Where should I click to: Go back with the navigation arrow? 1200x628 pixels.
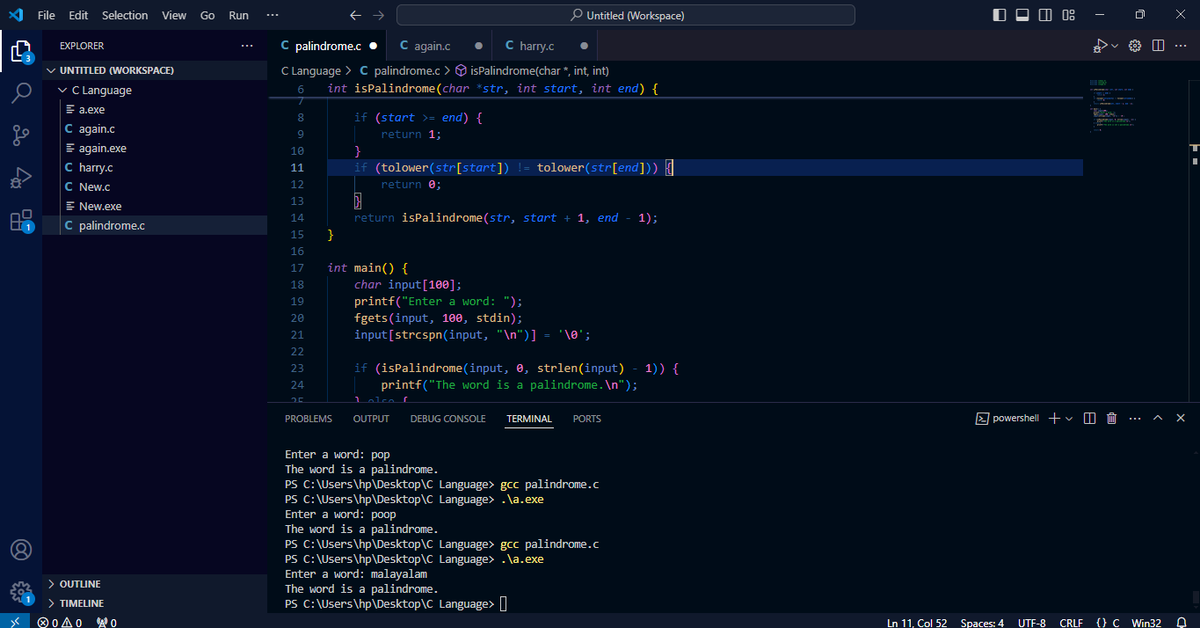(x=356, y=15)
